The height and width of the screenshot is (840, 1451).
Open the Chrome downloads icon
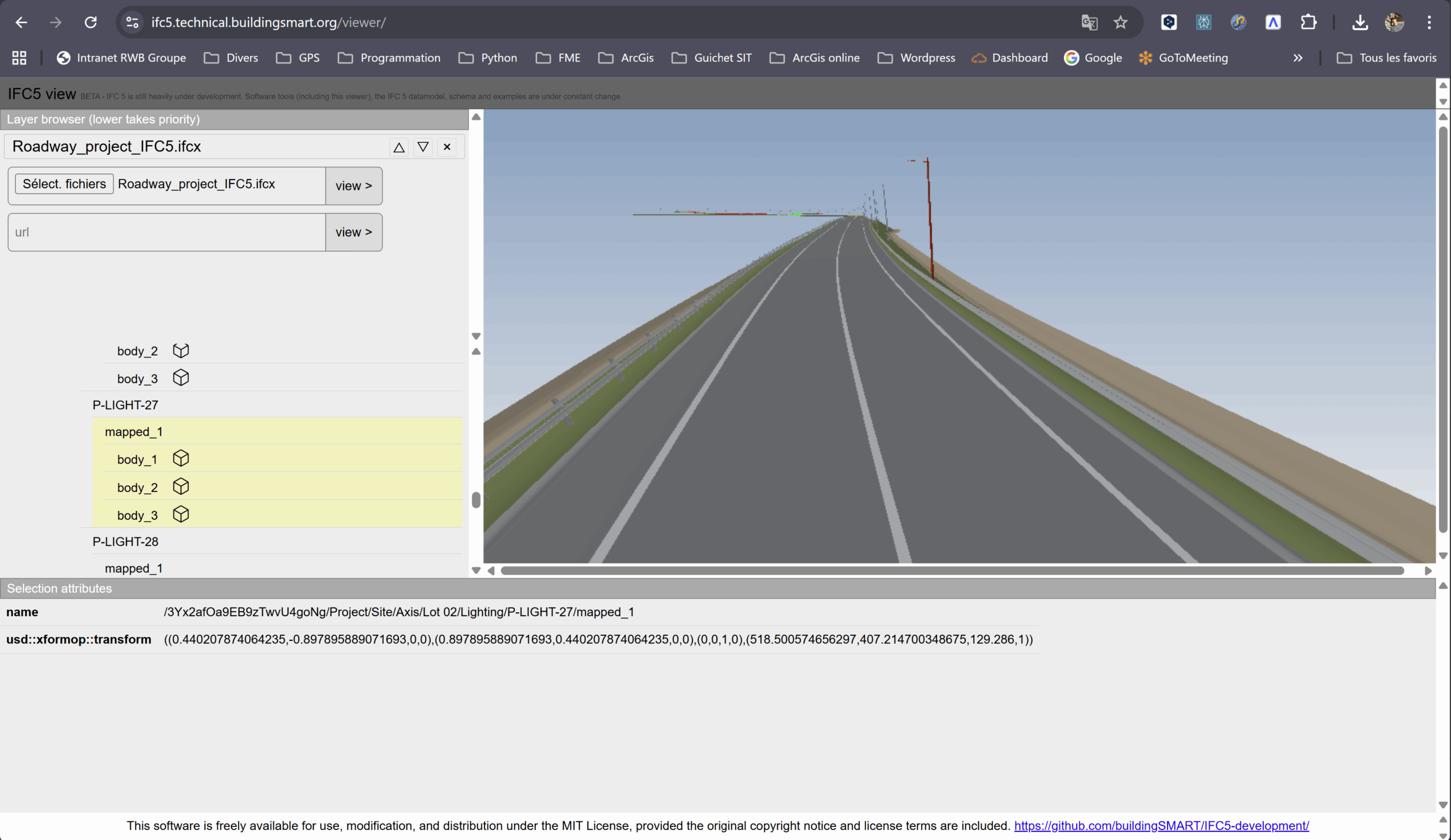pos(1360,23)
